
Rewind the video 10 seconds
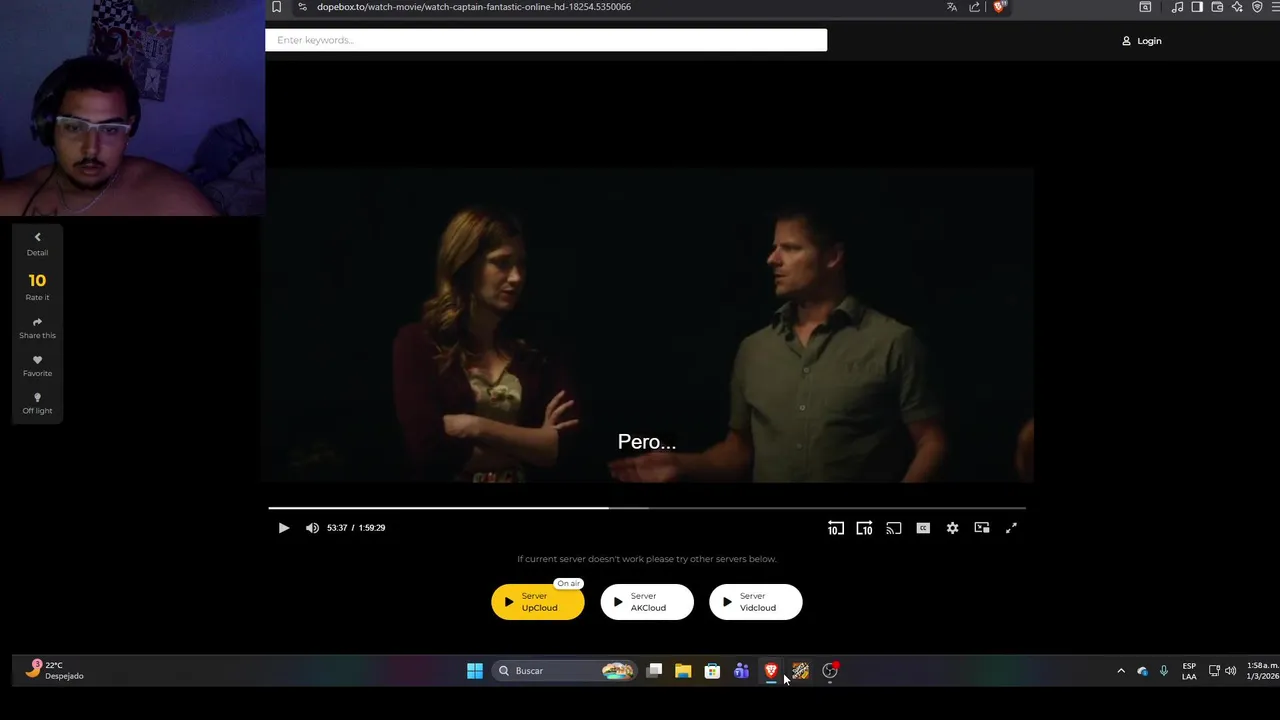[835, 528]
